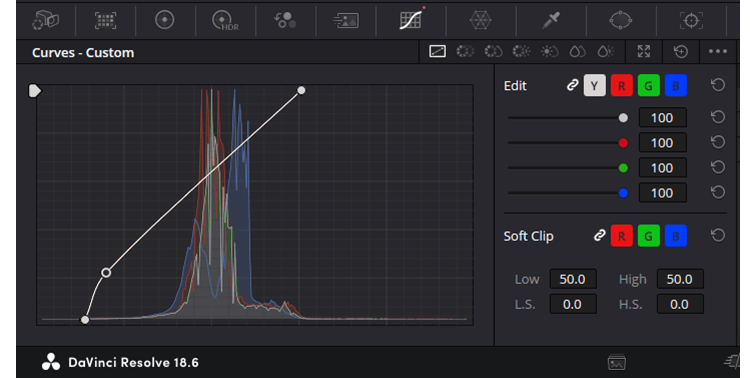Reset the Soft Clip settings
Image resolution: width=756 pixels, height=378 pixels.
tap(718, 235)
